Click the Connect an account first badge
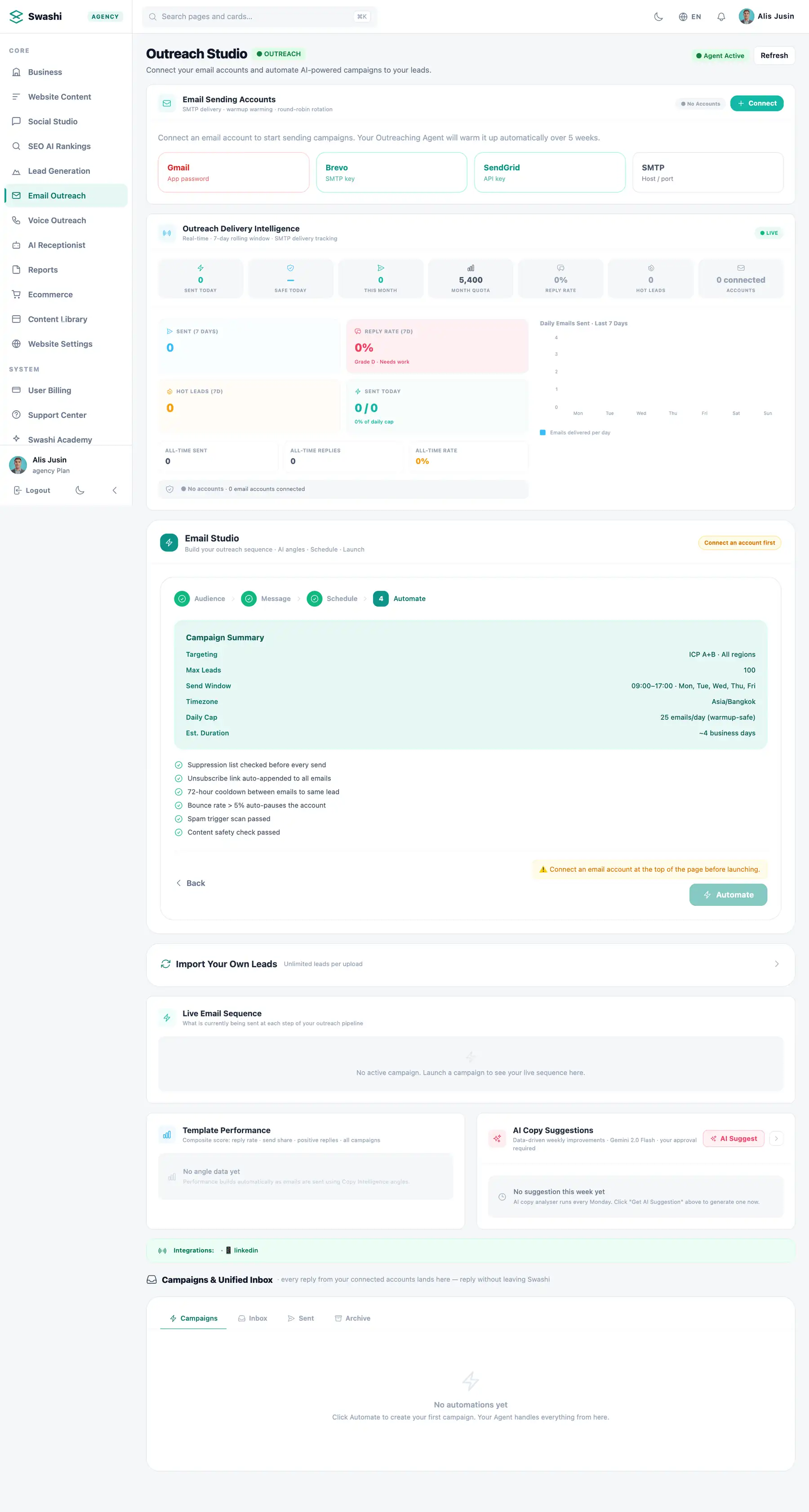The width and height of the screenshot is (809, 1512). coord(739,543)
